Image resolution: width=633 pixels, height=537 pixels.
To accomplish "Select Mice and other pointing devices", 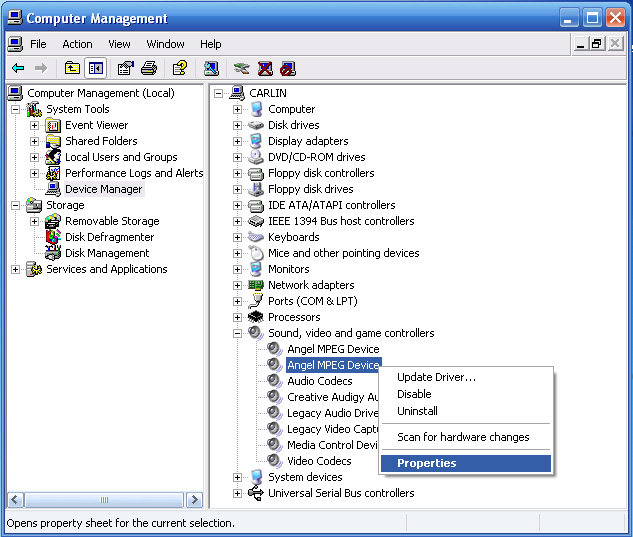I will point(344,253).
